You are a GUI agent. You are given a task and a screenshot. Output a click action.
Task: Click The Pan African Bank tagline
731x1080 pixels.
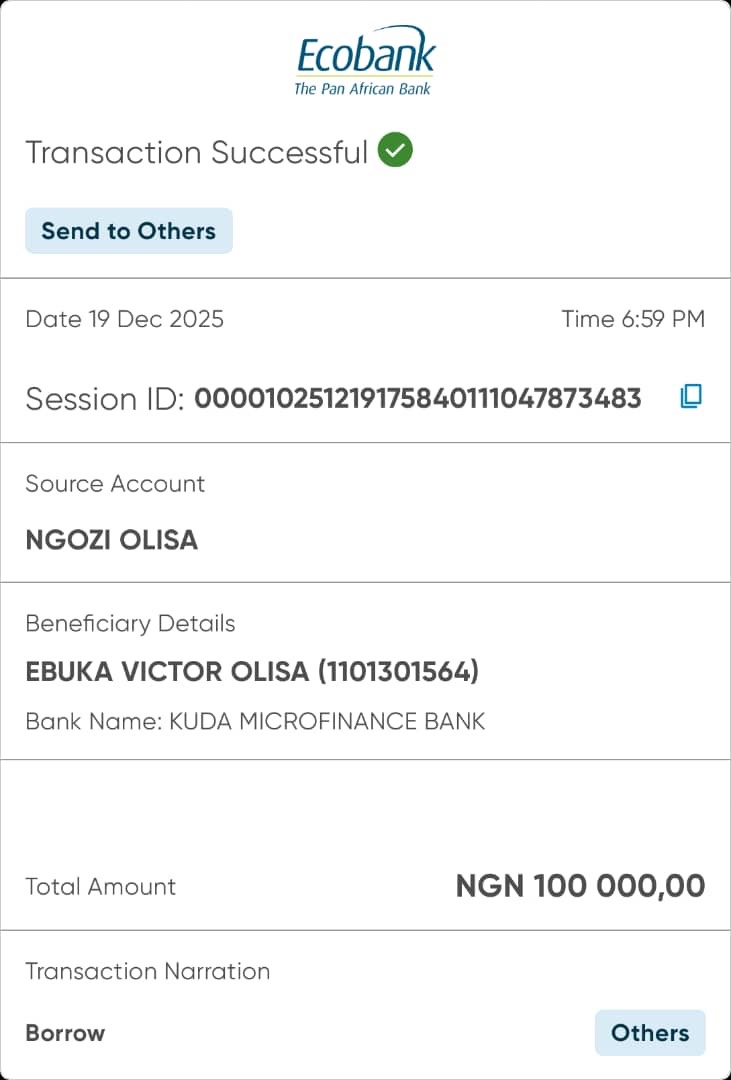click(x=362, y=89)
